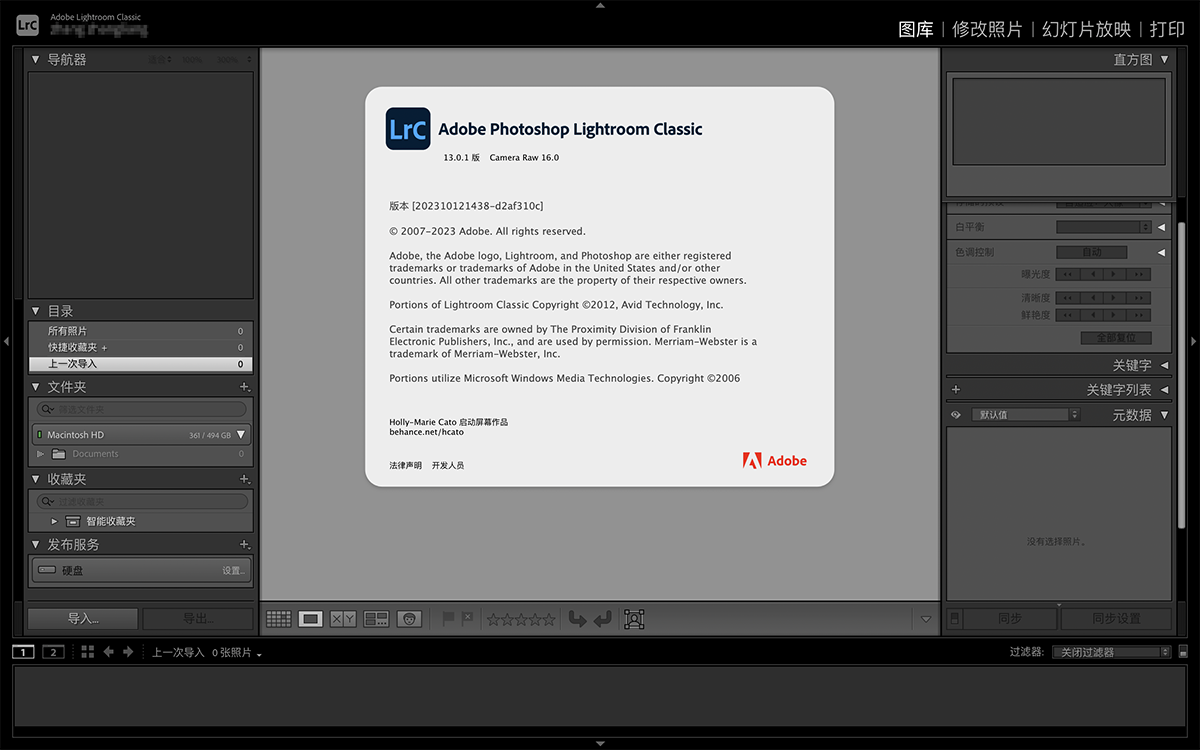1200x750 pixels.
Task: Add keyword with plus icon by 关键字列表
Action: (955, 389)
